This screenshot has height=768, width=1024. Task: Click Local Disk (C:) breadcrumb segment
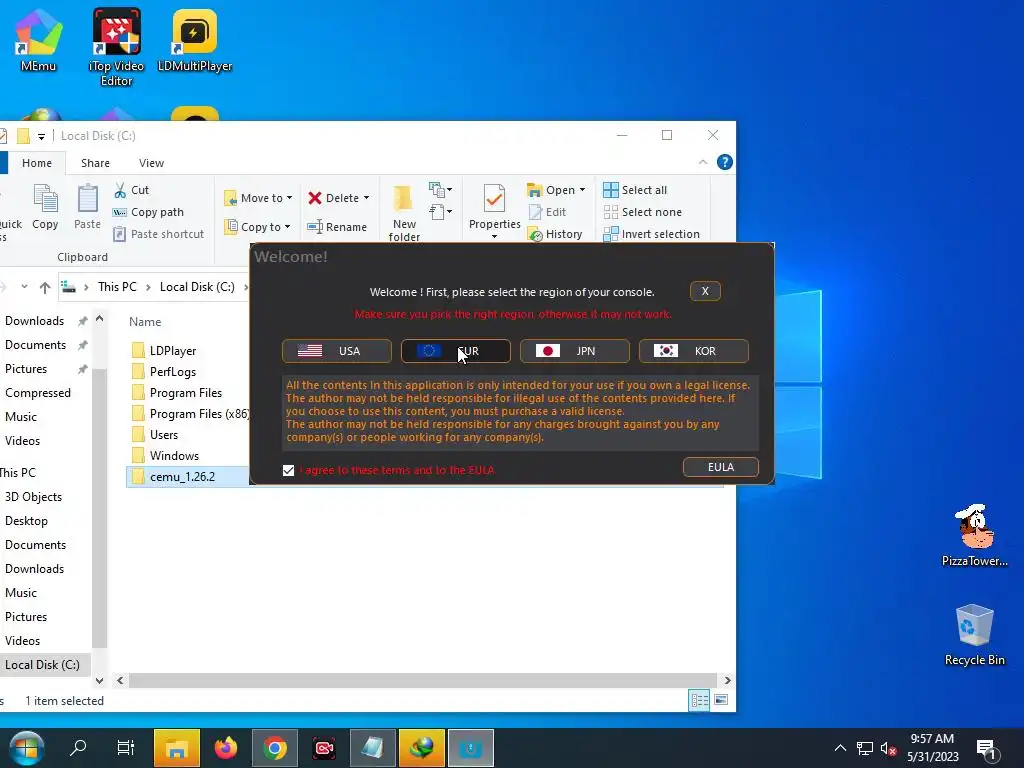coord(197,287)
